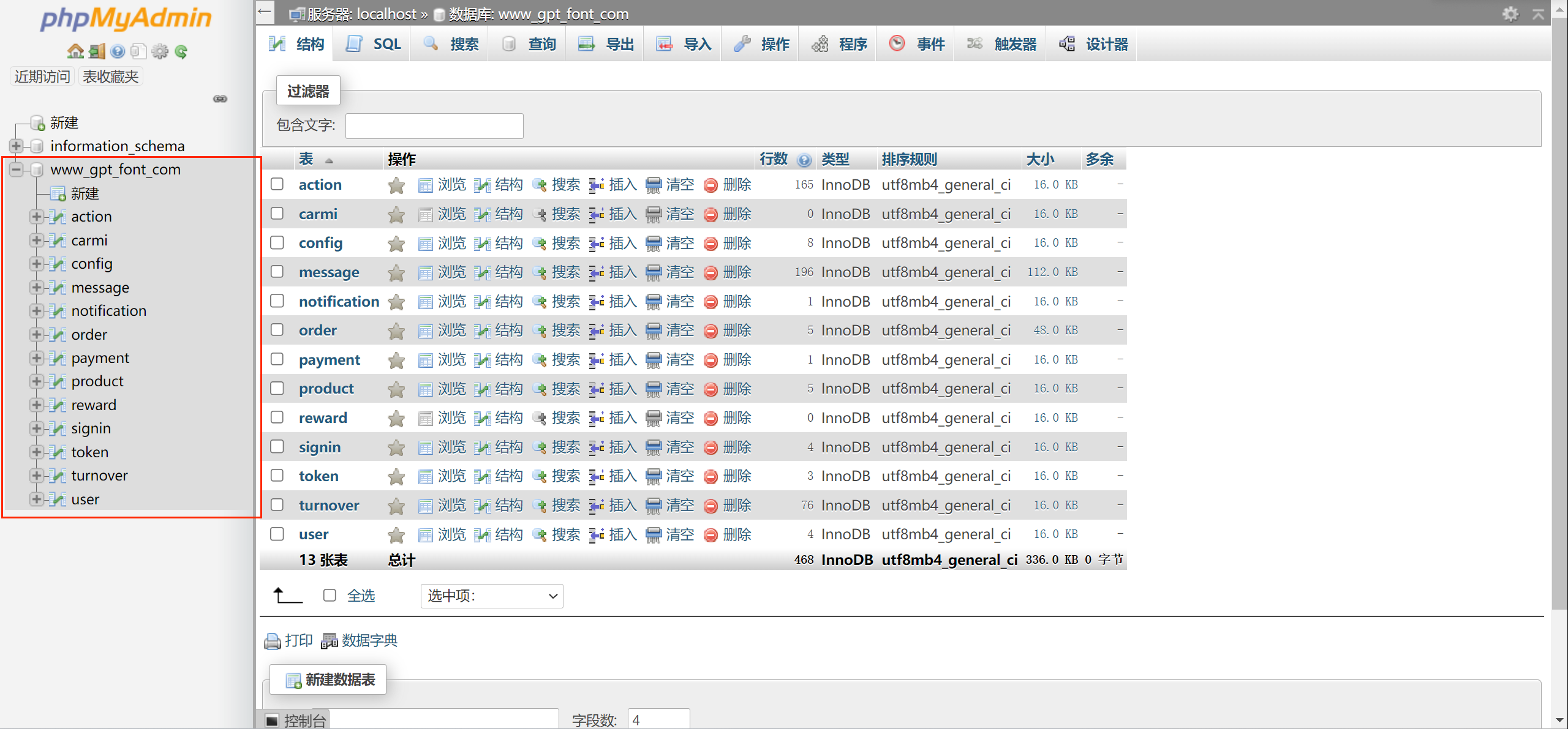Click the sidebar link chain icon
This screenshot has width=1568, height=729.
click(x=220, y=99)
